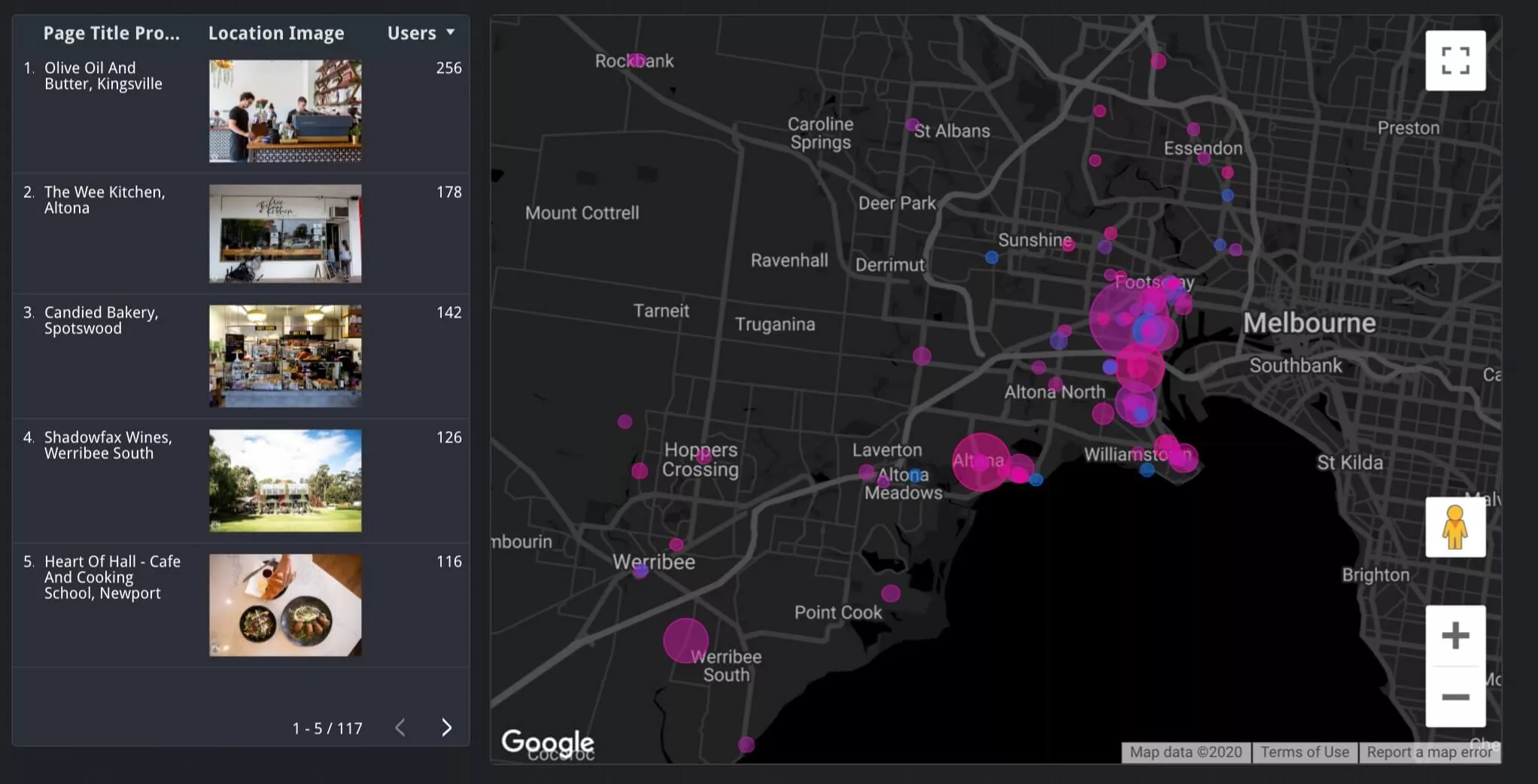Click the 116 users value
Viewport: 1538px width, 784px height.
click(448, 561)
